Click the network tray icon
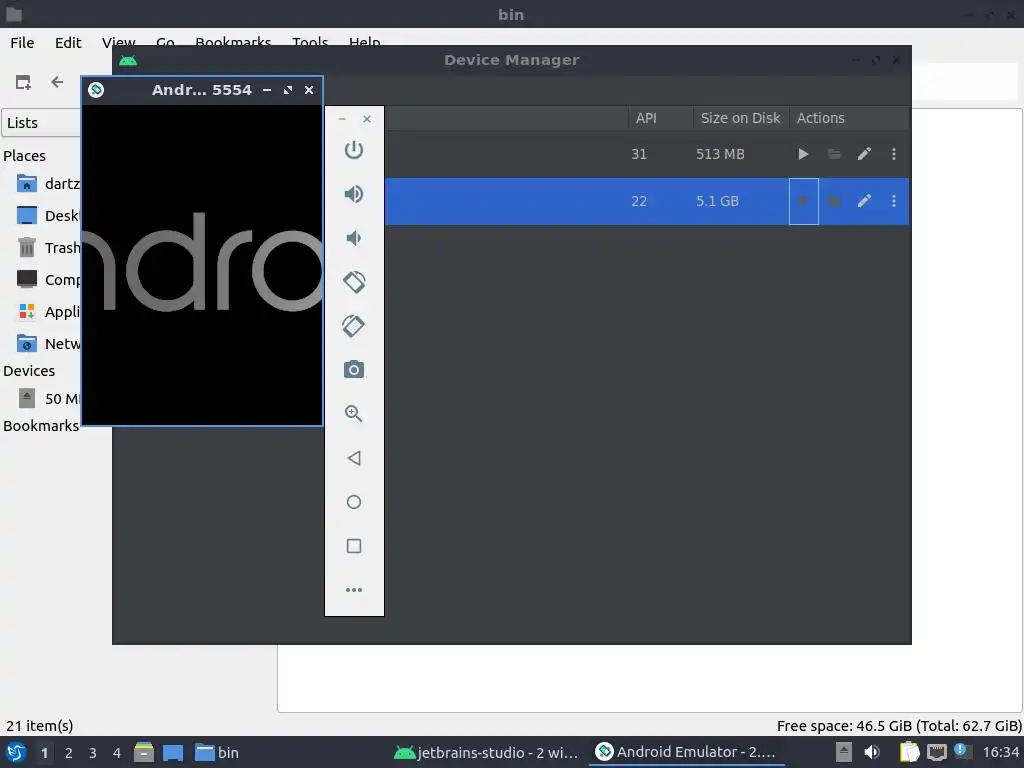This screenshot has width=1024, height=768. [x=936, y=752]
